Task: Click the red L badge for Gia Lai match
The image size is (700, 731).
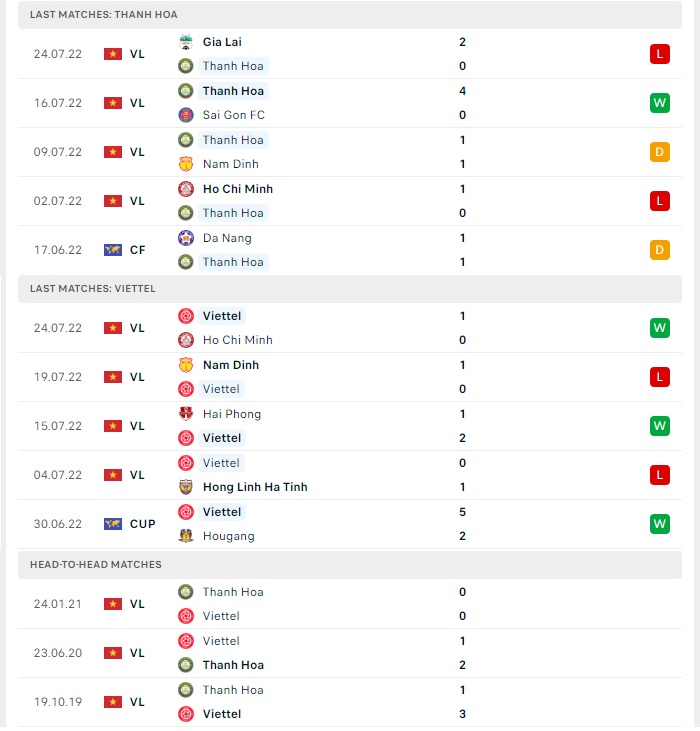Action: point(659,54)
